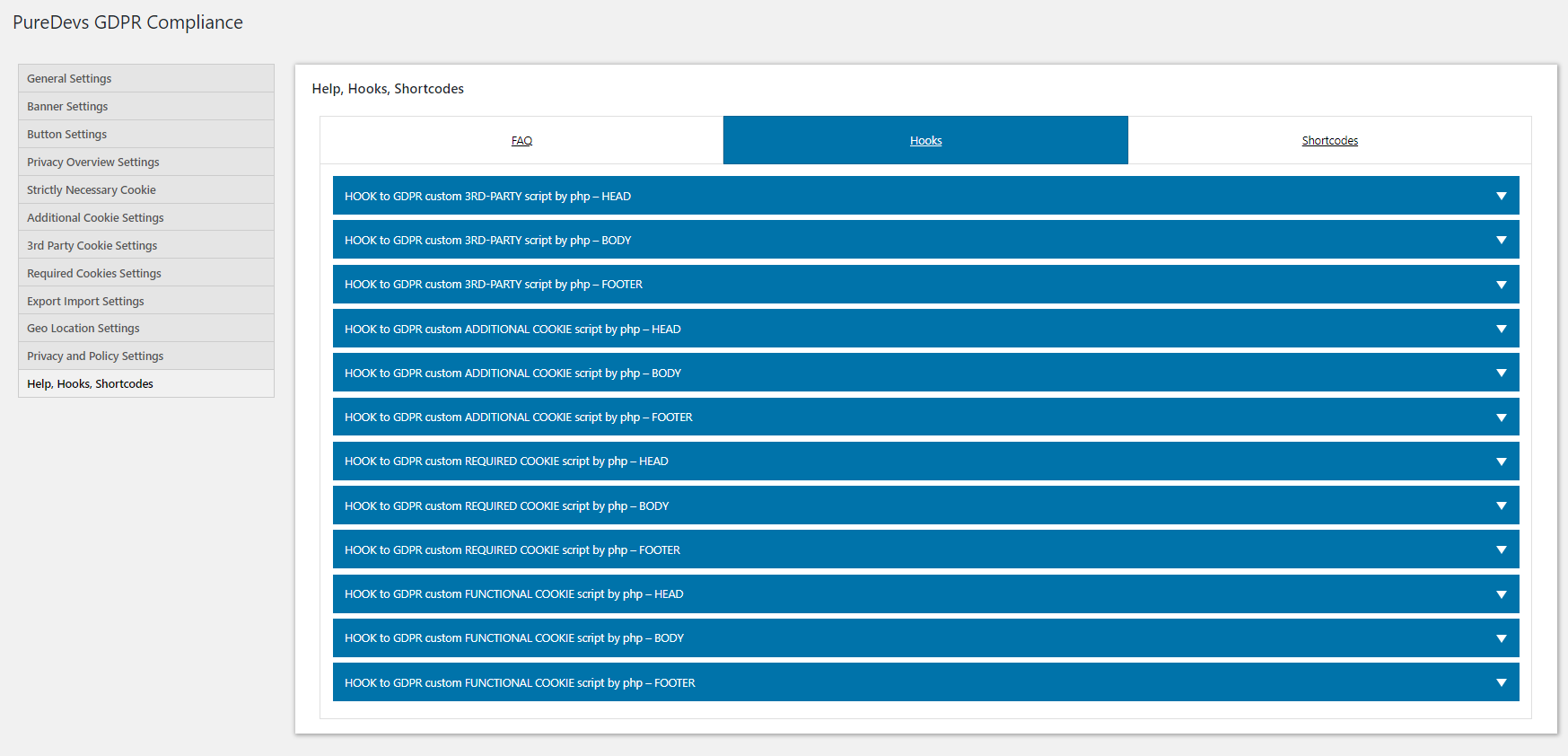
Task: Open Banner Settings in the sidebar
Action: (67, 107)
